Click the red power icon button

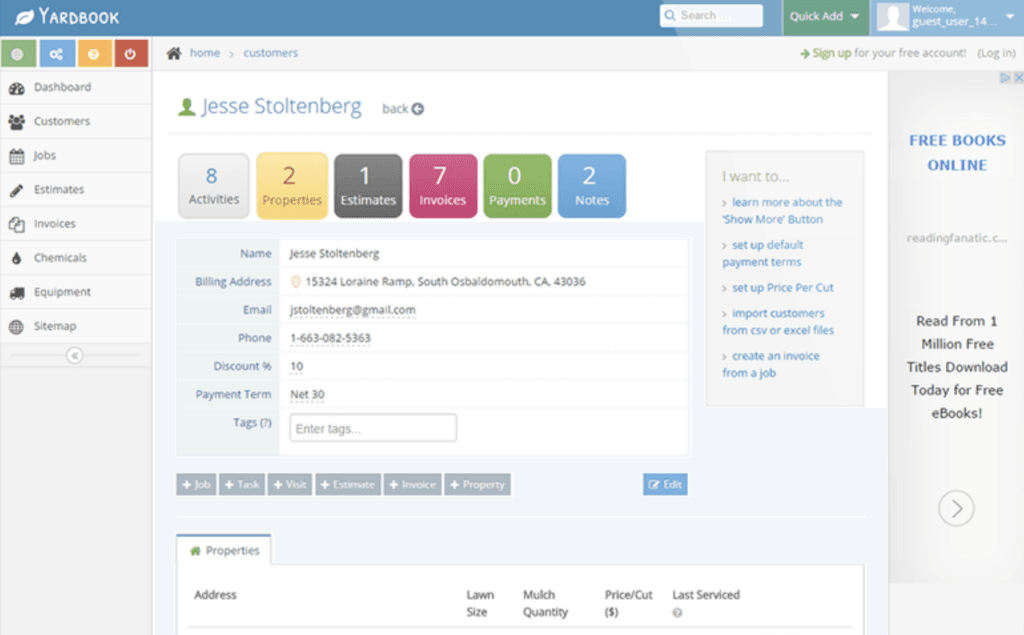[x=131, y=54]
